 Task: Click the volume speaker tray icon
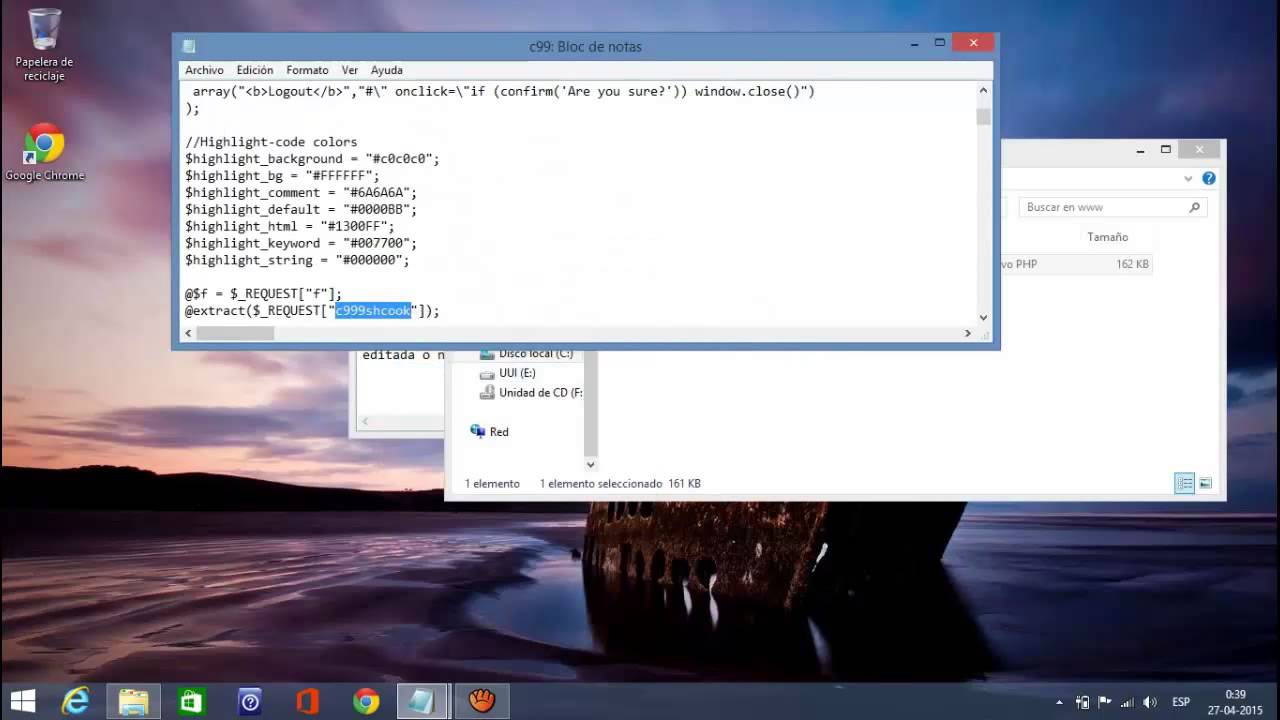point(1150,702)
